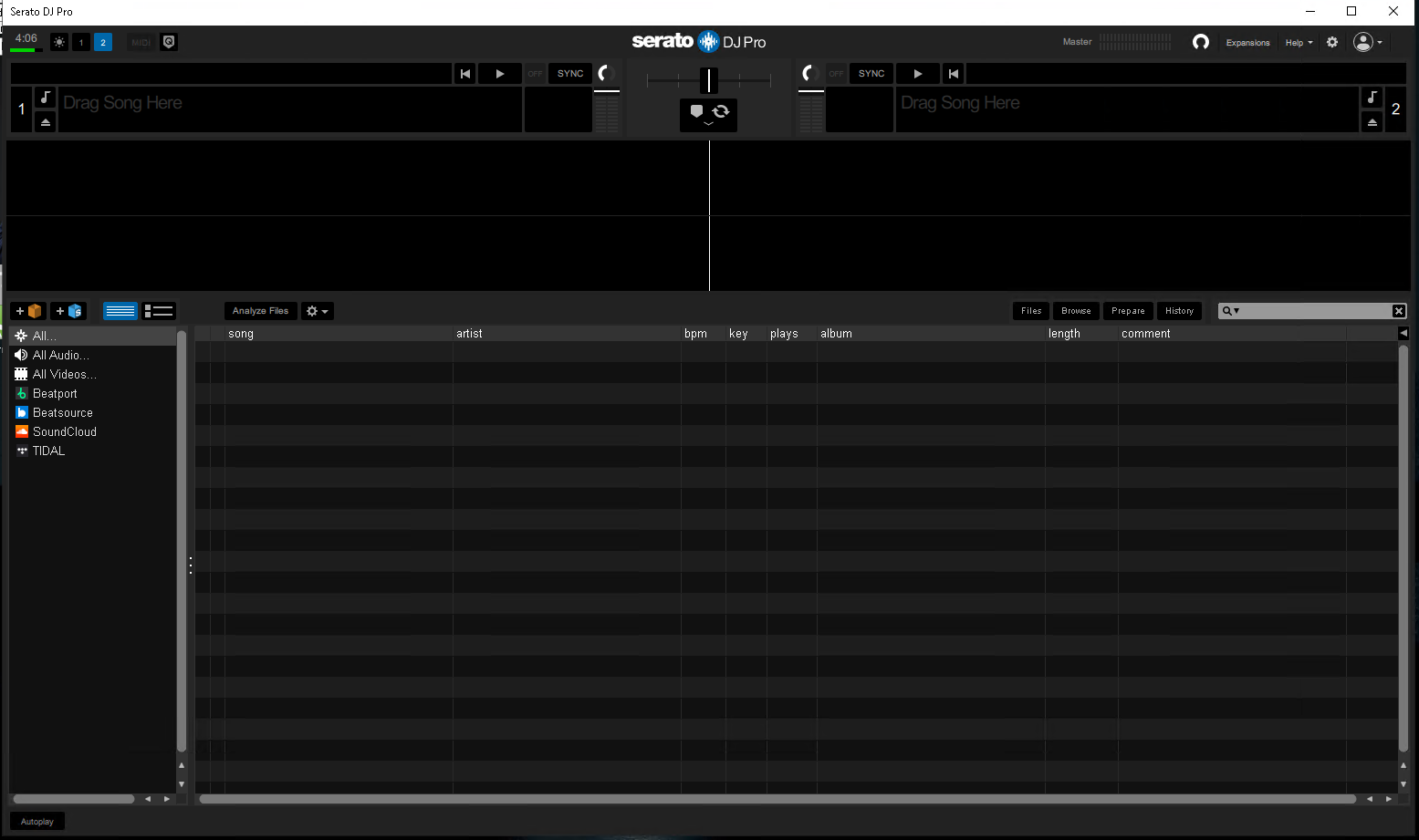The image size is (1419, 840).
Task: Sort the library by album column
Action: click(931, 334)
